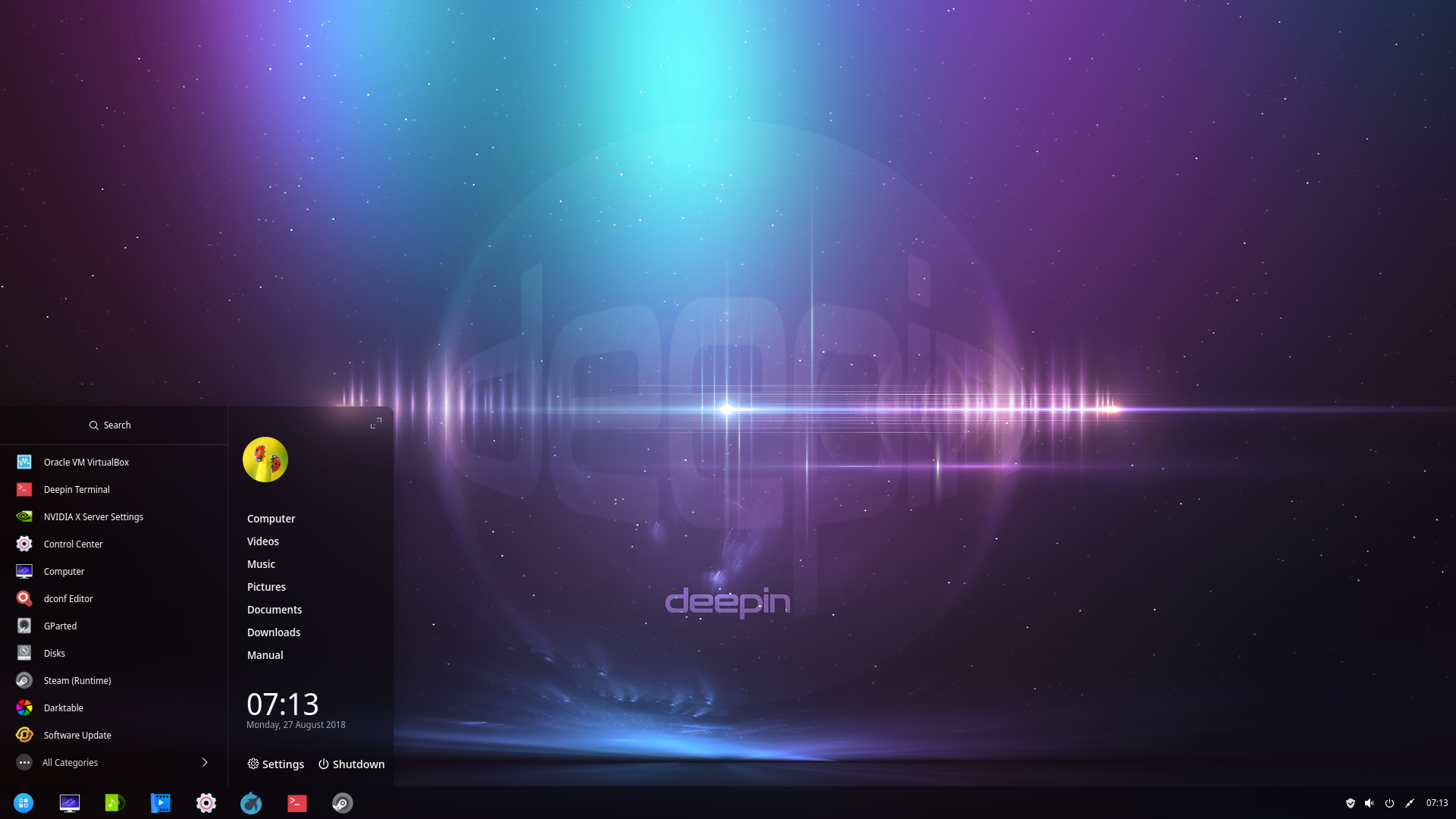
Task: Open Software Update icon
Action: [x=24, y=735]
